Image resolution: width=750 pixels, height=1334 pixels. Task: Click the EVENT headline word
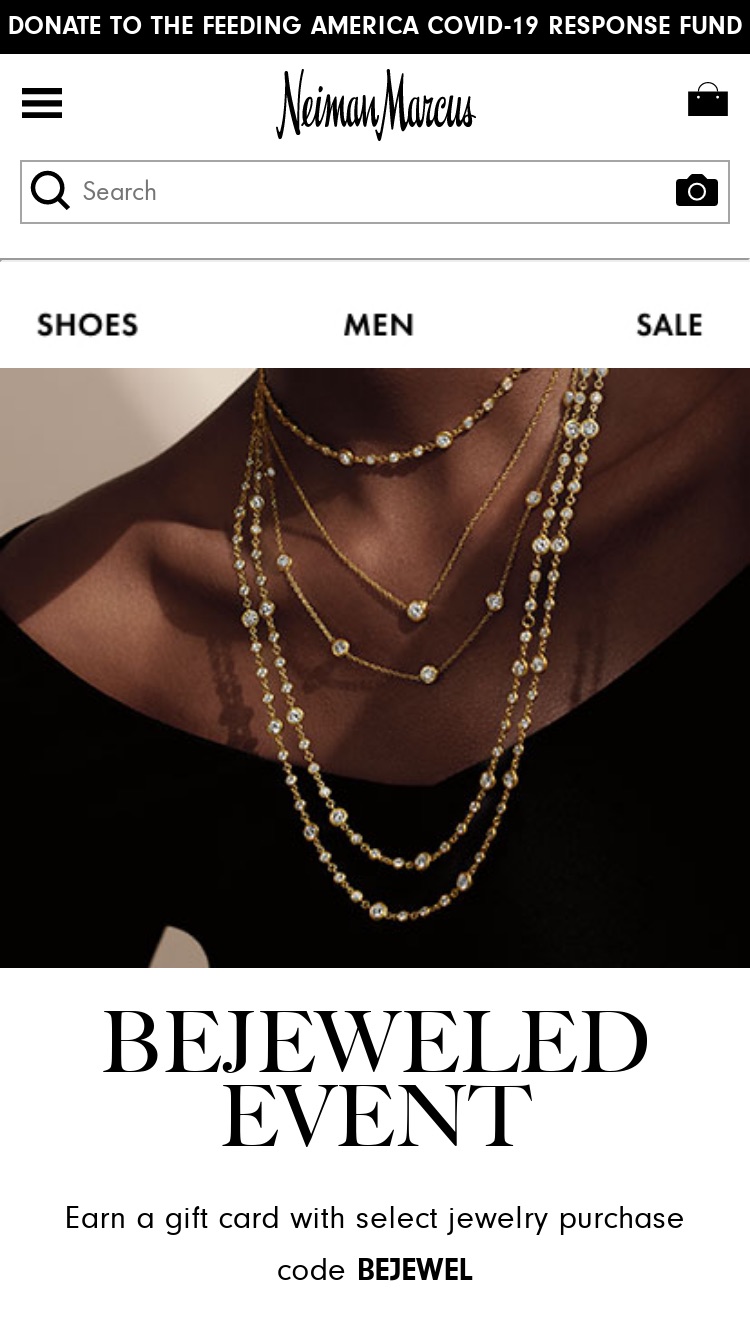click(375, 1114)
